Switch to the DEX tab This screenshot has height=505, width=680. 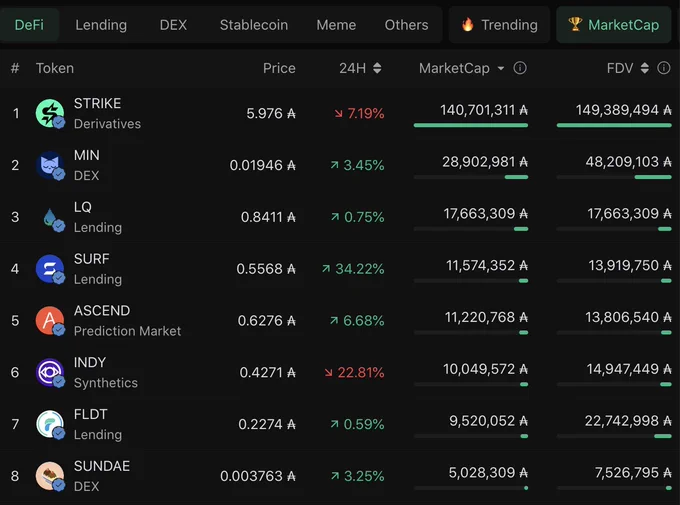coord(173,25)
